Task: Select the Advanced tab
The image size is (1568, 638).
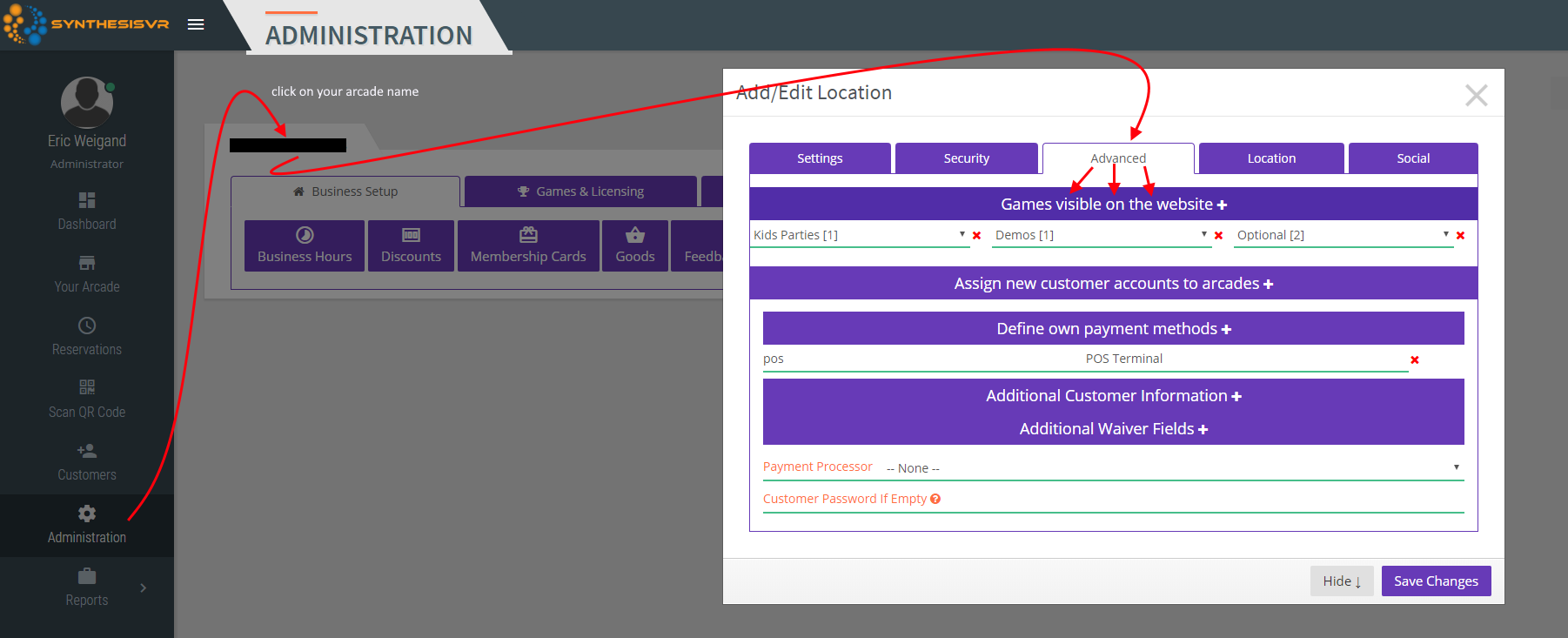Action: 1118,158
